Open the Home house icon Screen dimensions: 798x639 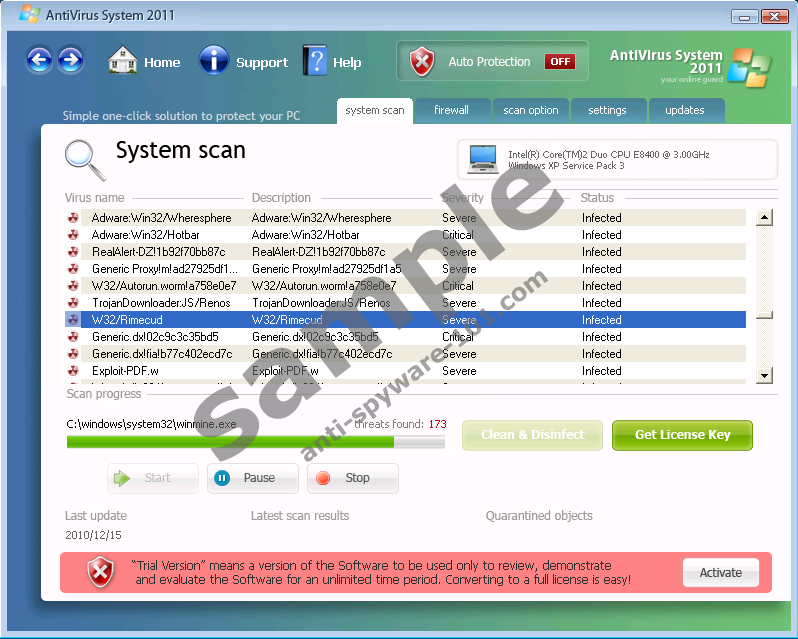(122, 61)
